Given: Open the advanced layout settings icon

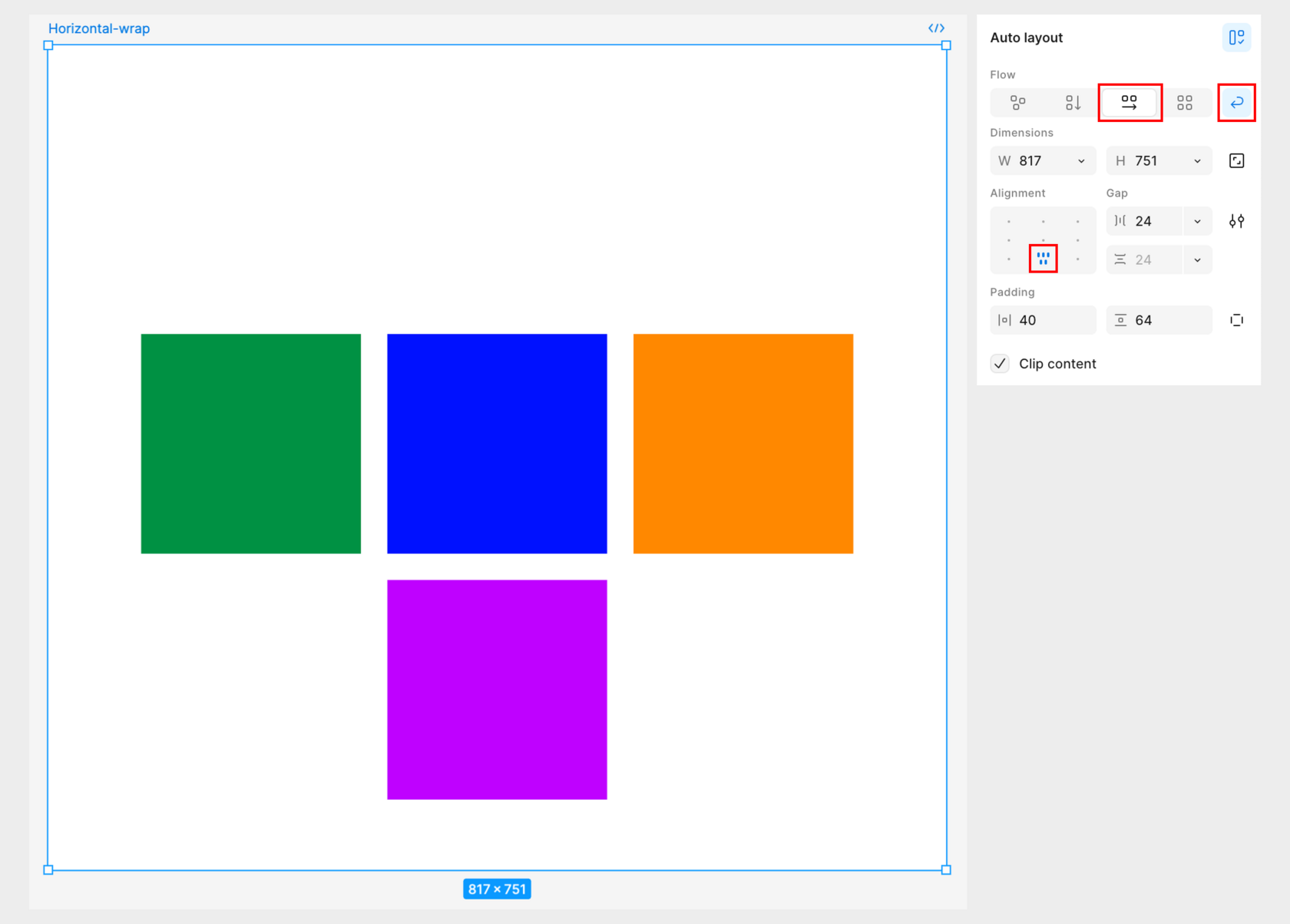Looking at the screenshot, I should [x=1237, y=221].
